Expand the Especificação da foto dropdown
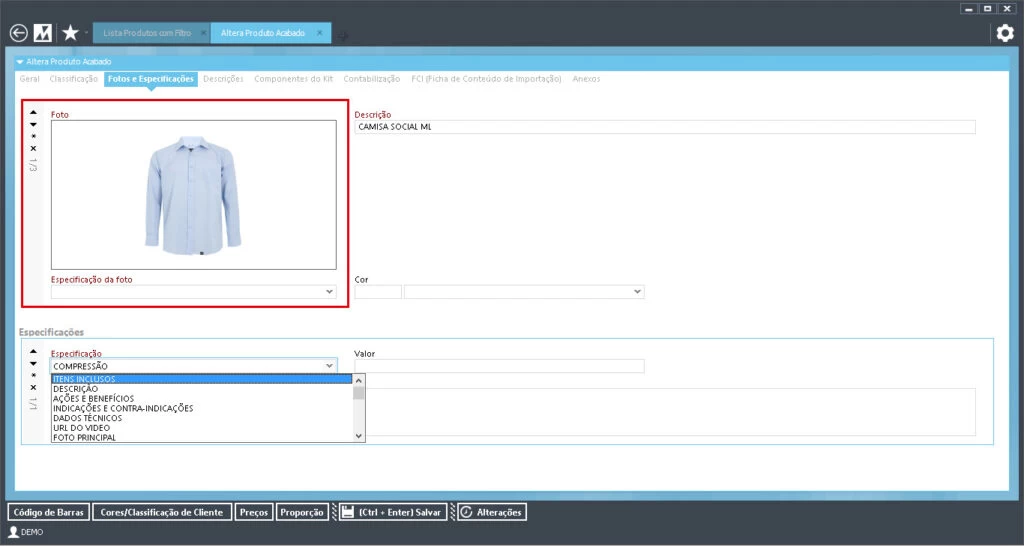The image size is (1024, 547). click(329, 292)
